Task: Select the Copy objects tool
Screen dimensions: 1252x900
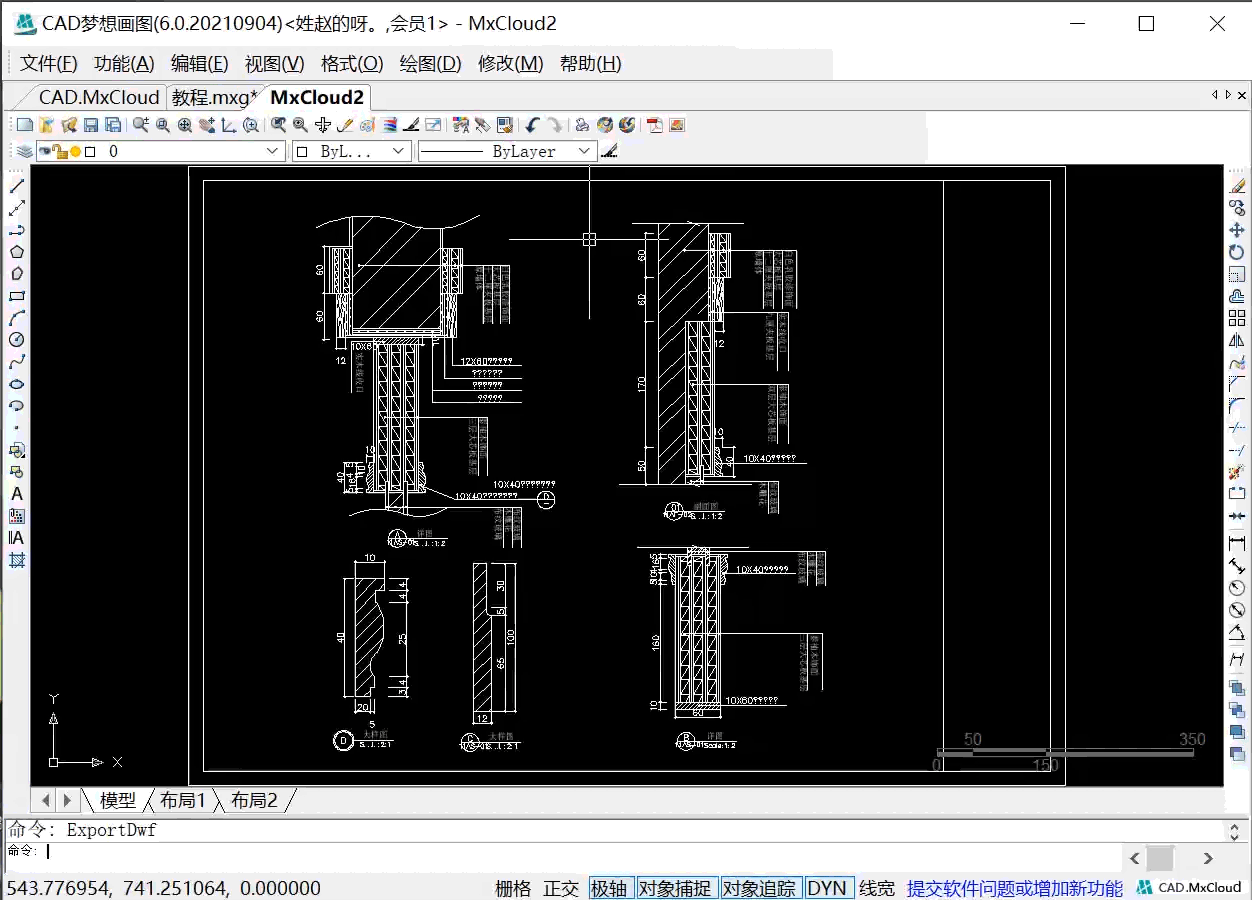Action: 1237,208
